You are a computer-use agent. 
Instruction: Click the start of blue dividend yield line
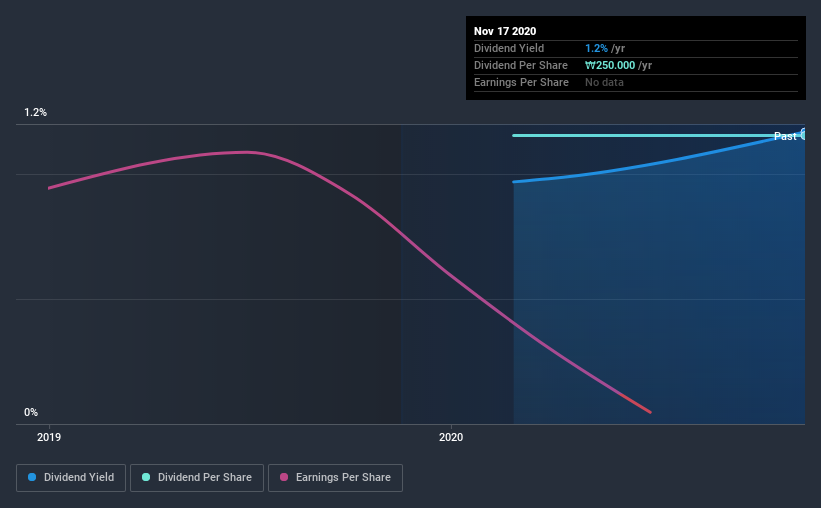(x=515, y=182)
